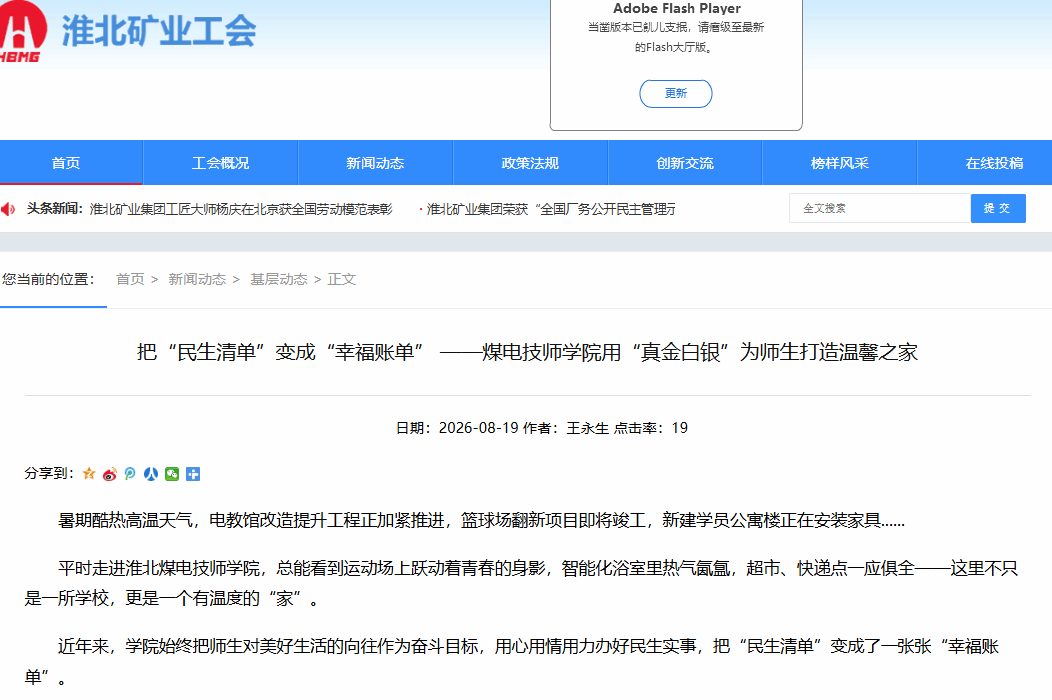Share article to Sina Weibo

(109, 474)
